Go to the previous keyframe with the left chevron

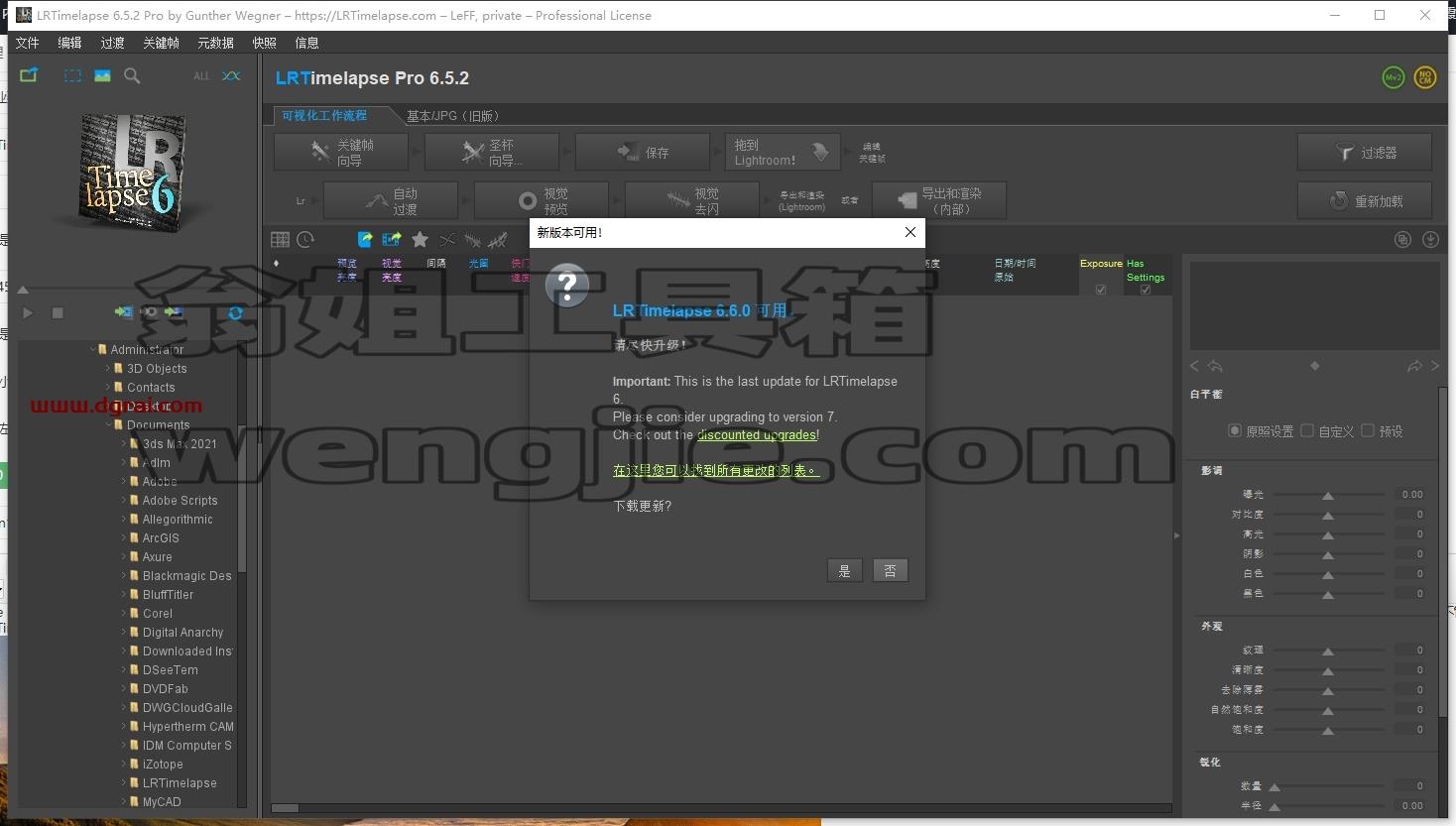[x=1194, y=366]
